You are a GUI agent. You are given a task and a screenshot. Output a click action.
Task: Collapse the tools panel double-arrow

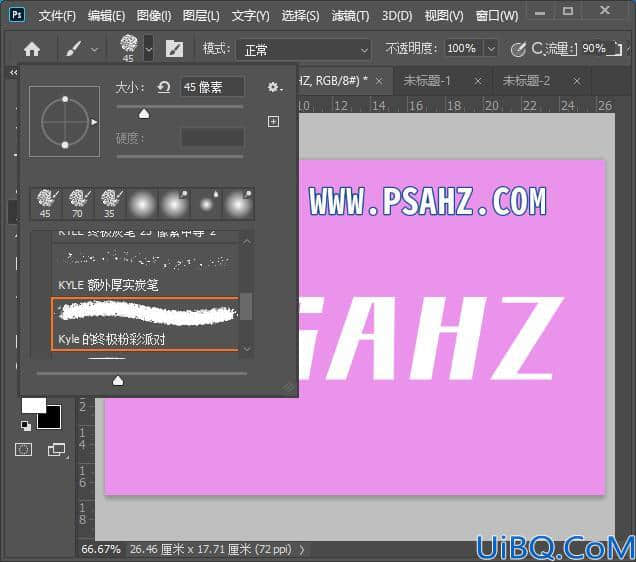pyautogui.click(x=14, y=73)
